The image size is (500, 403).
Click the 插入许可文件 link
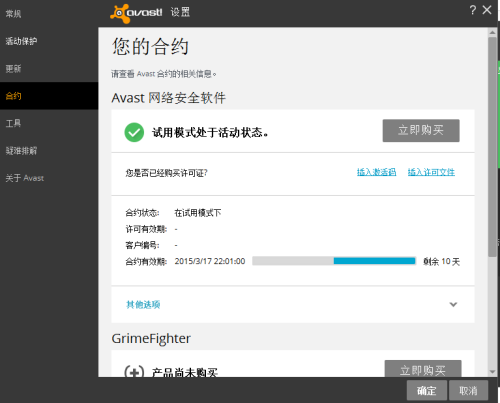tap(431, 172)
